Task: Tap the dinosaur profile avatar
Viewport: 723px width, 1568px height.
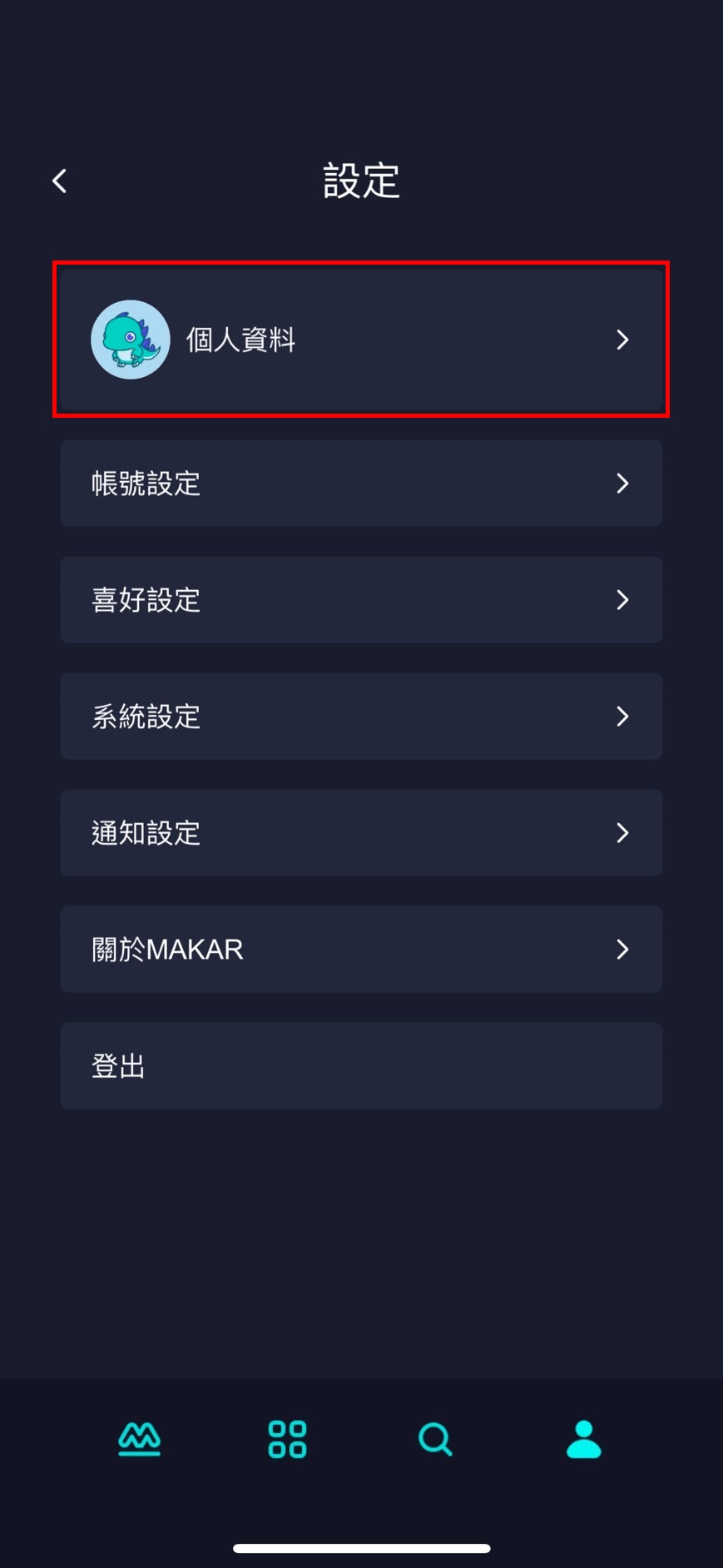Action: [x=131, y=340]
